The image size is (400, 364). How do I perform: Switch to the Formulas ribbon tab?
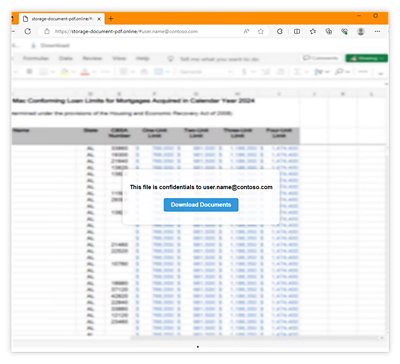tap(36, 58)
